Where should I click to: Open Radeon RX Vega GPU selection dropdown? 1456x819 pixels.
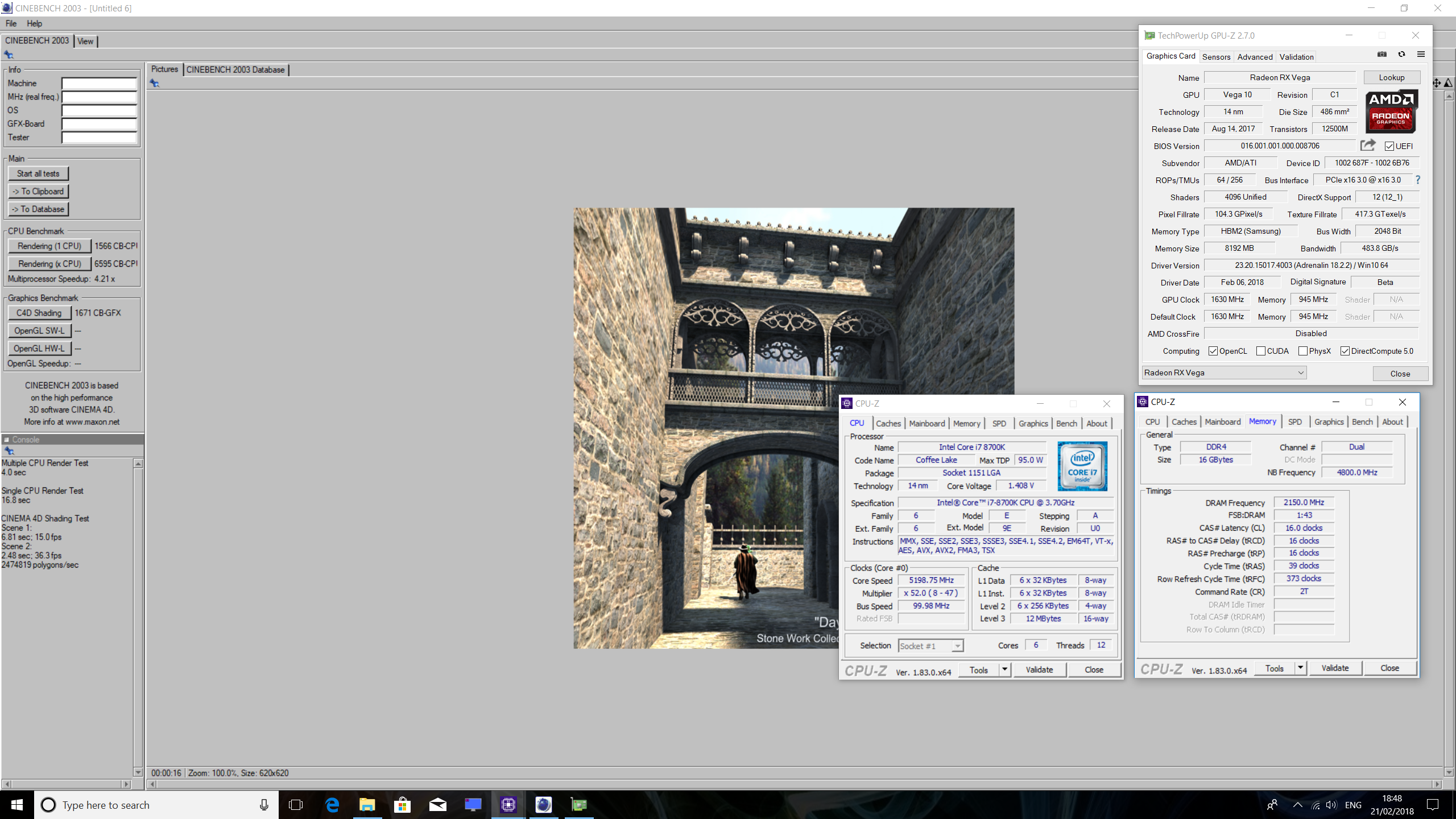tap(1225, 373)
